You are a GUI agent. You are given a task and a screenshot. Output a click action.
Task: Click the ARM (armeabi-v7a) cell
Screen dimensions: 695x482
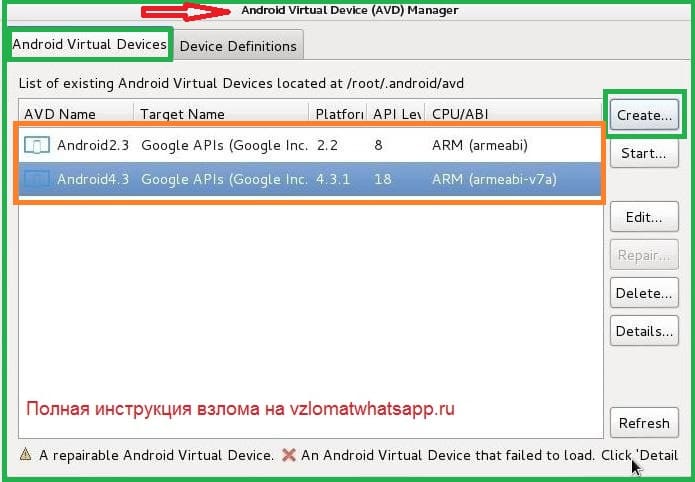[494, 180]
